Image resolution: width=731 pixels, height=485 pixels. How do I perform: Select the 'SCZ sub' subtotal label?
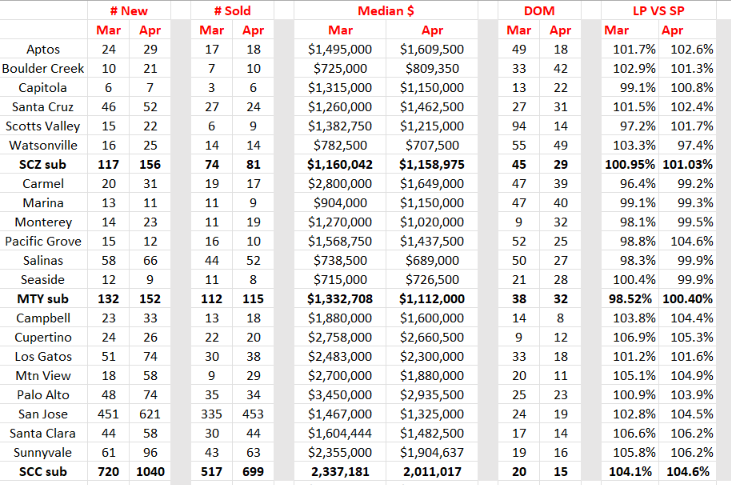(x=43, y=165)
